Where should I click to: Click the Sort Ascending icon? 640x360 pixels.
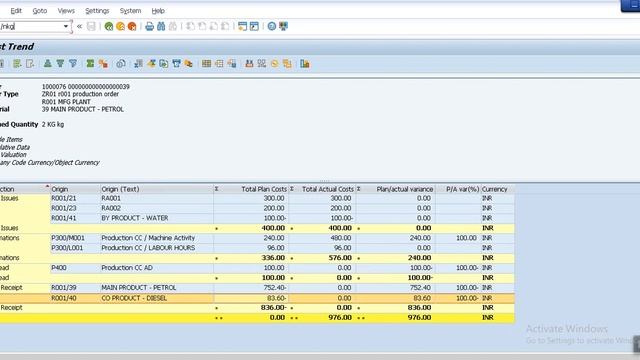click(x=48, y=64)
